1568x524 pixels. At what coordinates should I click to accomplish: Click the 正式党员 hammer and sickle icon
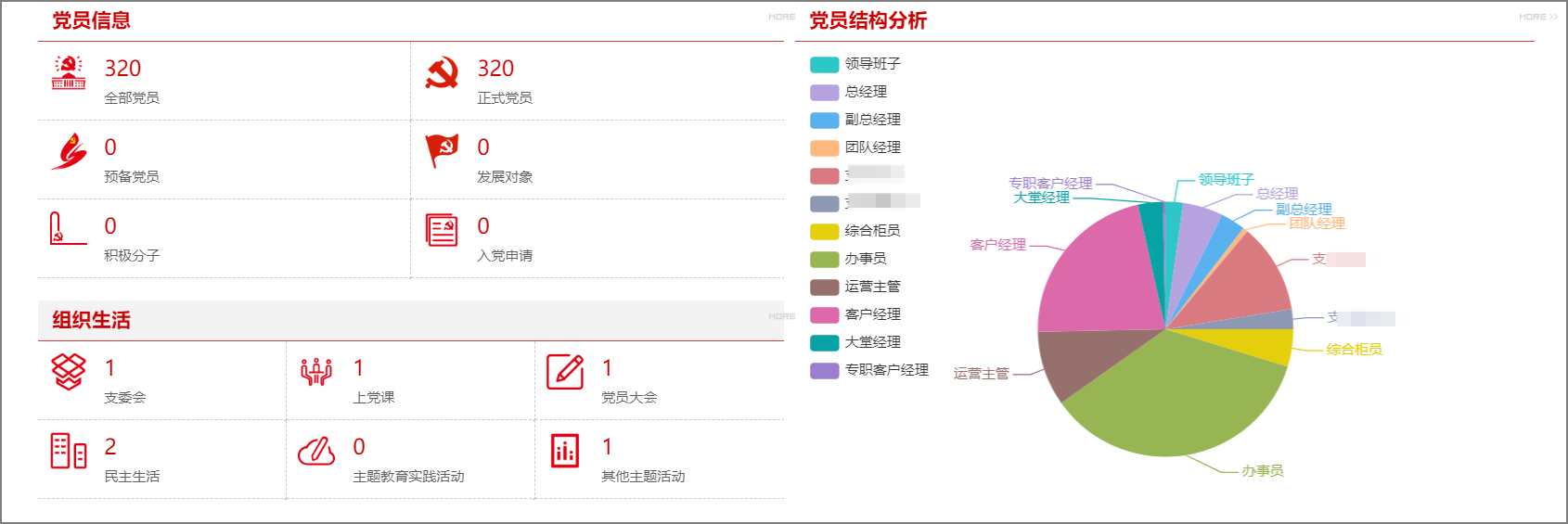pyautogui.click(x=442, y=71)
